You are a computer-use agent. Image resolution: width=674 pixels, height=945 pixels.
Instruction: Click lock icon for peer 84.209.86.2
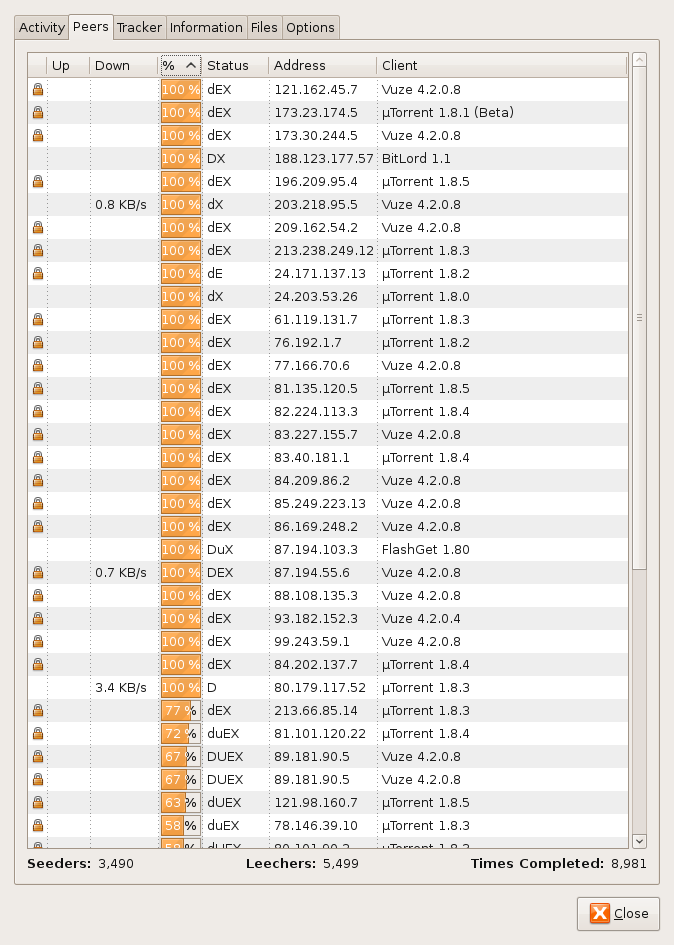[38, 481]
